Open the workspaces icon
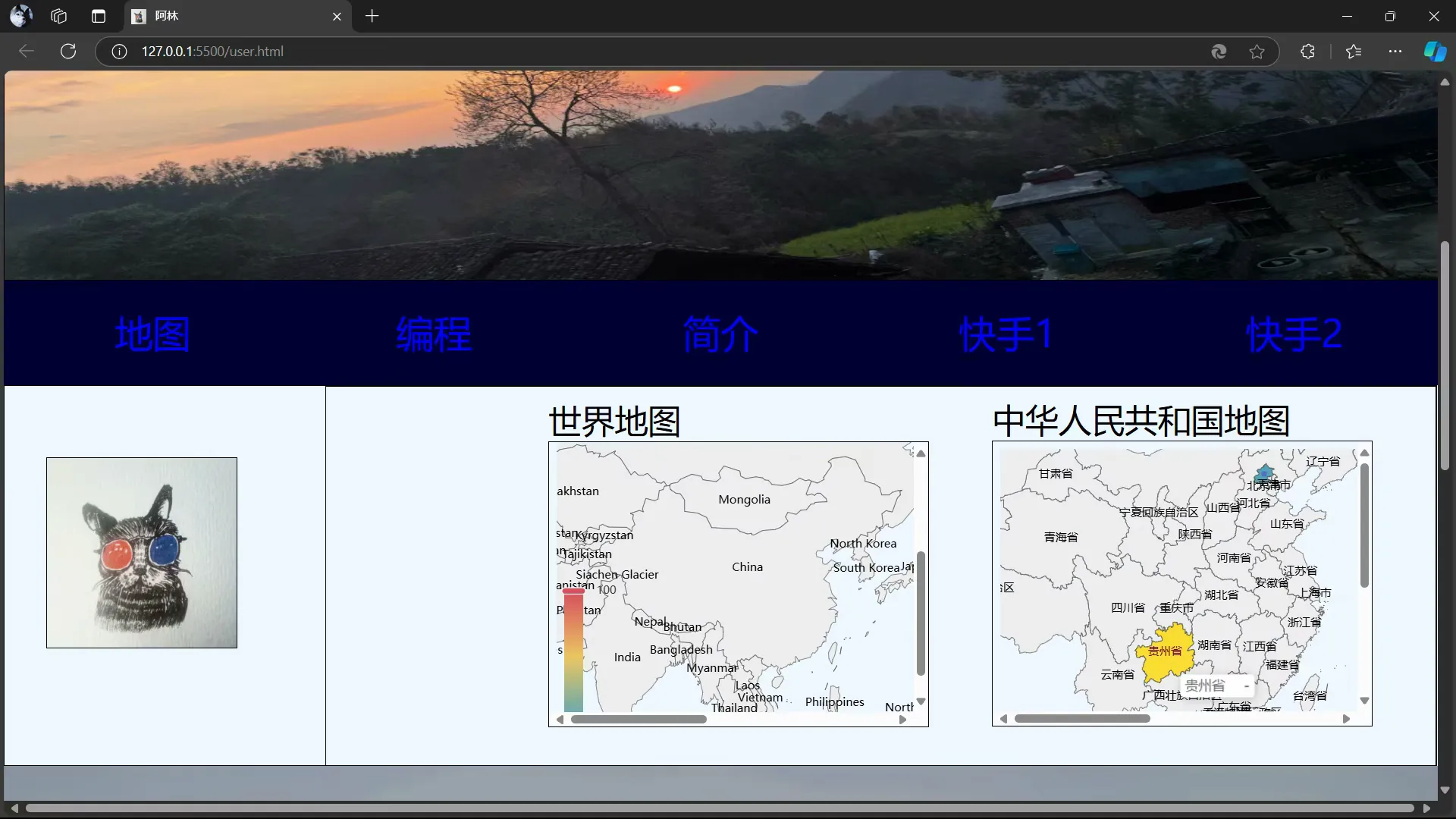This screenshot has height=819, width=1456. click(59, 16)
